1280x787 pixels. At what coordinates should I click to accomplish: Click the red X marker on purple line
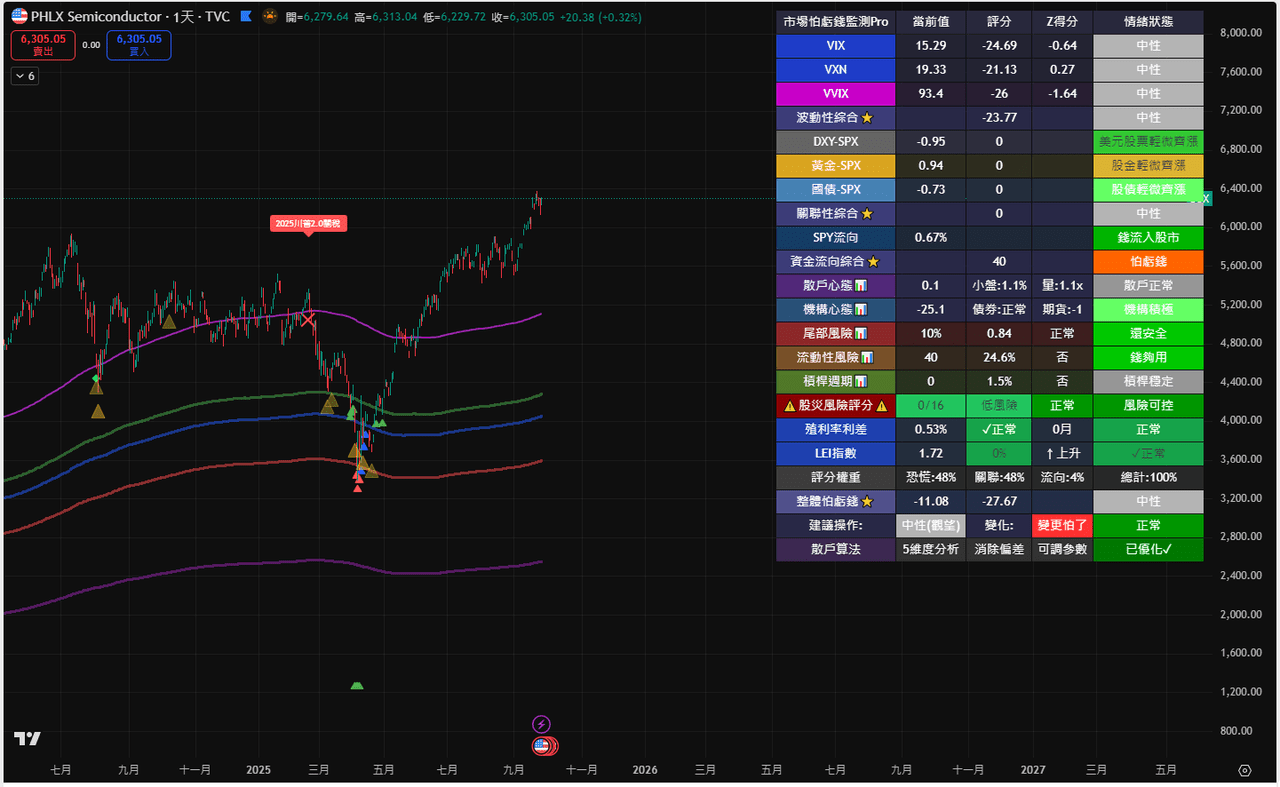307,319
